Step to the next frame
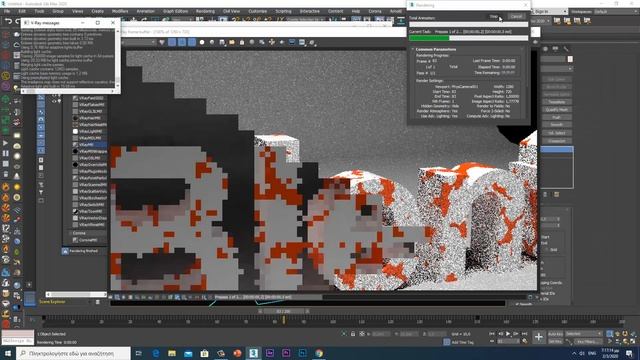 pos(516,334)
